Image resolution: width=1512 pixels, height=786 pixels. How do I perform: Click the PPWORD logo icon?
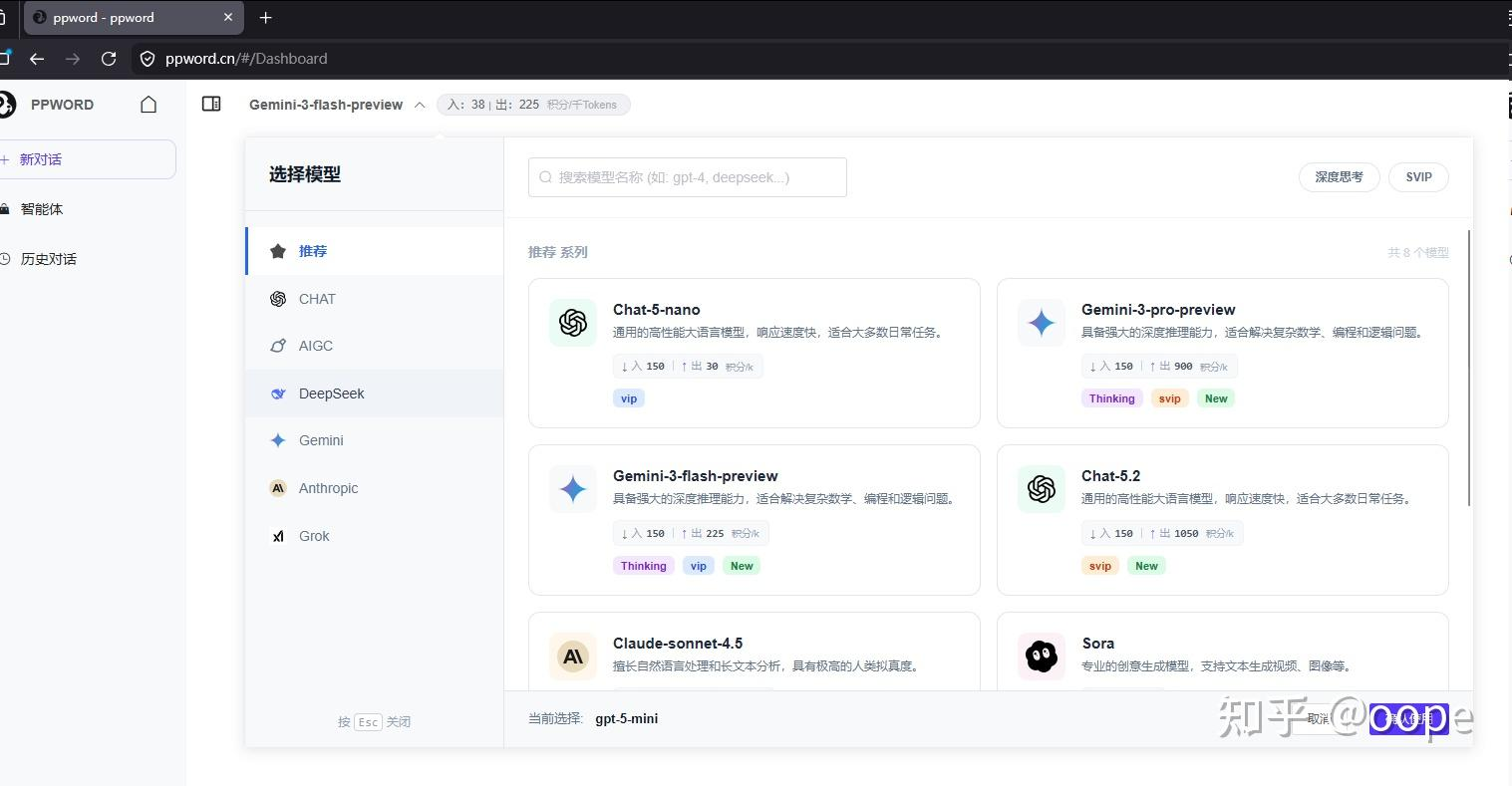(7, 105)
